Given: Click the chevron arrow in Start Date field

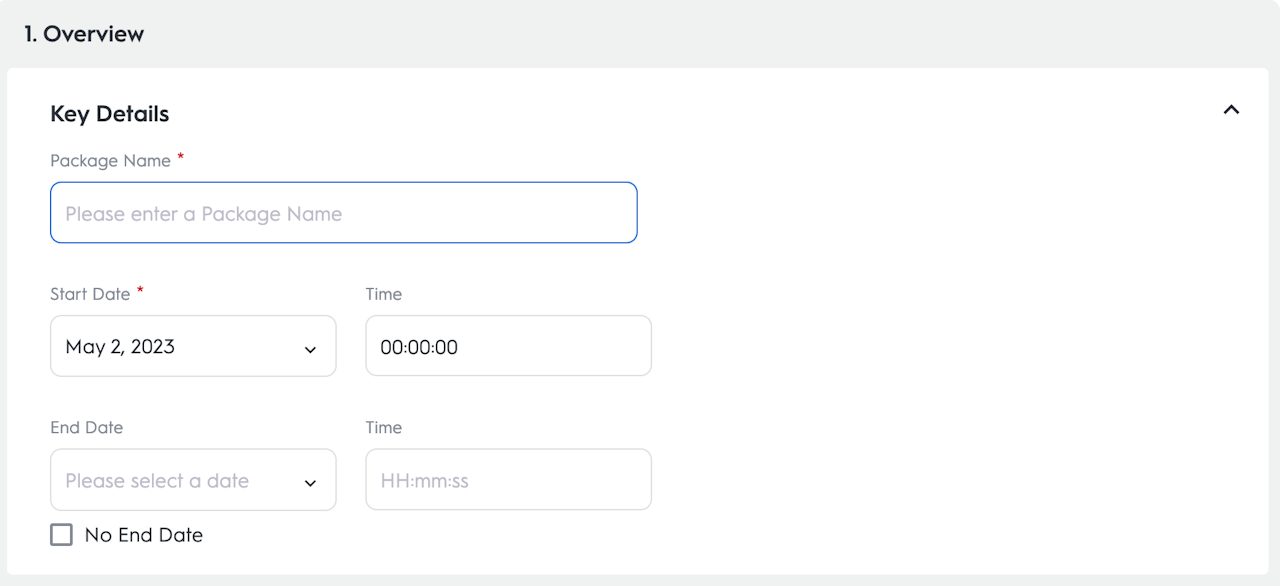Looking at the screenshot, I should tap(310, 349).
